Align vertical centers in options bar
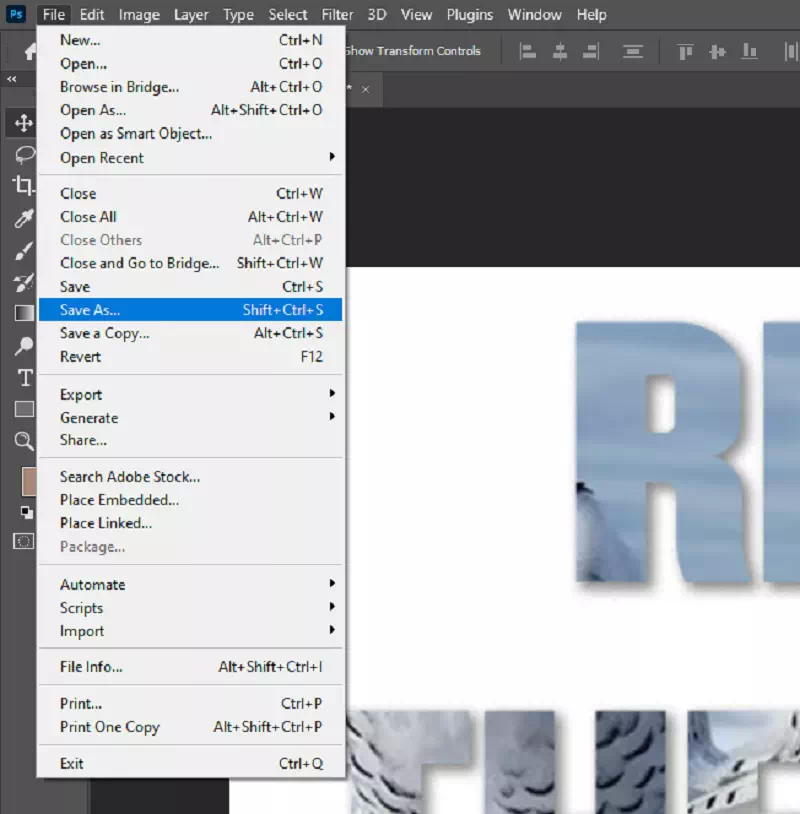Screen dimensions: 800x814 717,51
